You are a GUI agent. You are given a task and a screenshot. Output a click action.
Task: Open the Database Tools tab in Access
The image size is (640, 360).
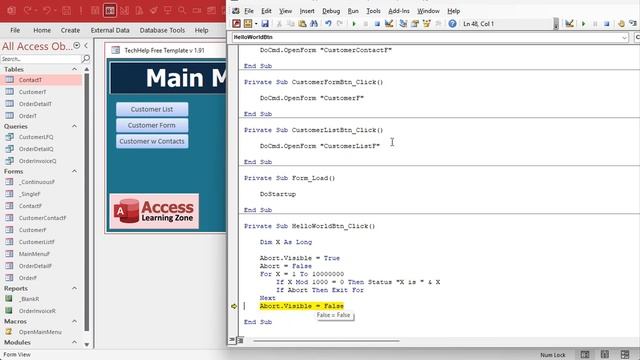(x=162, y=30)
